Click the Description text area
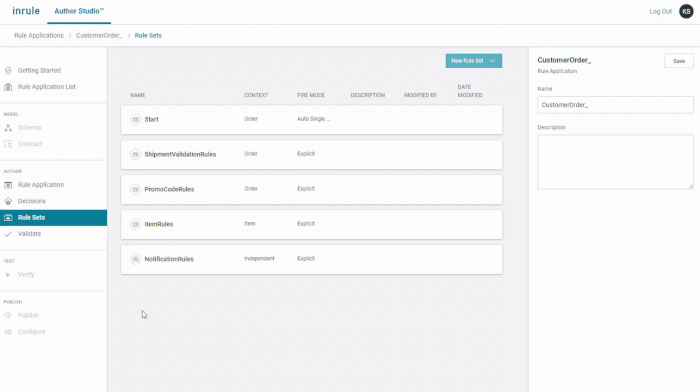Viewport: 700px width, 392px height. tap(615, 162)
